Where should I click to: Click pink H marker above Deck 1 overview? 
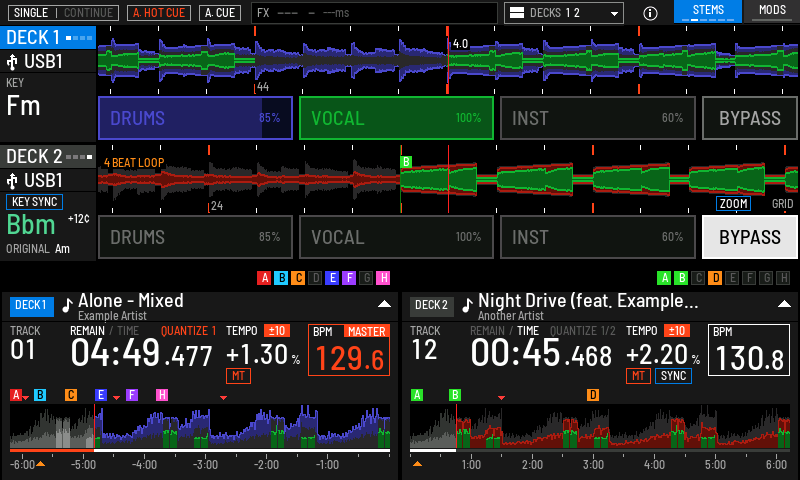pos(162,395)
